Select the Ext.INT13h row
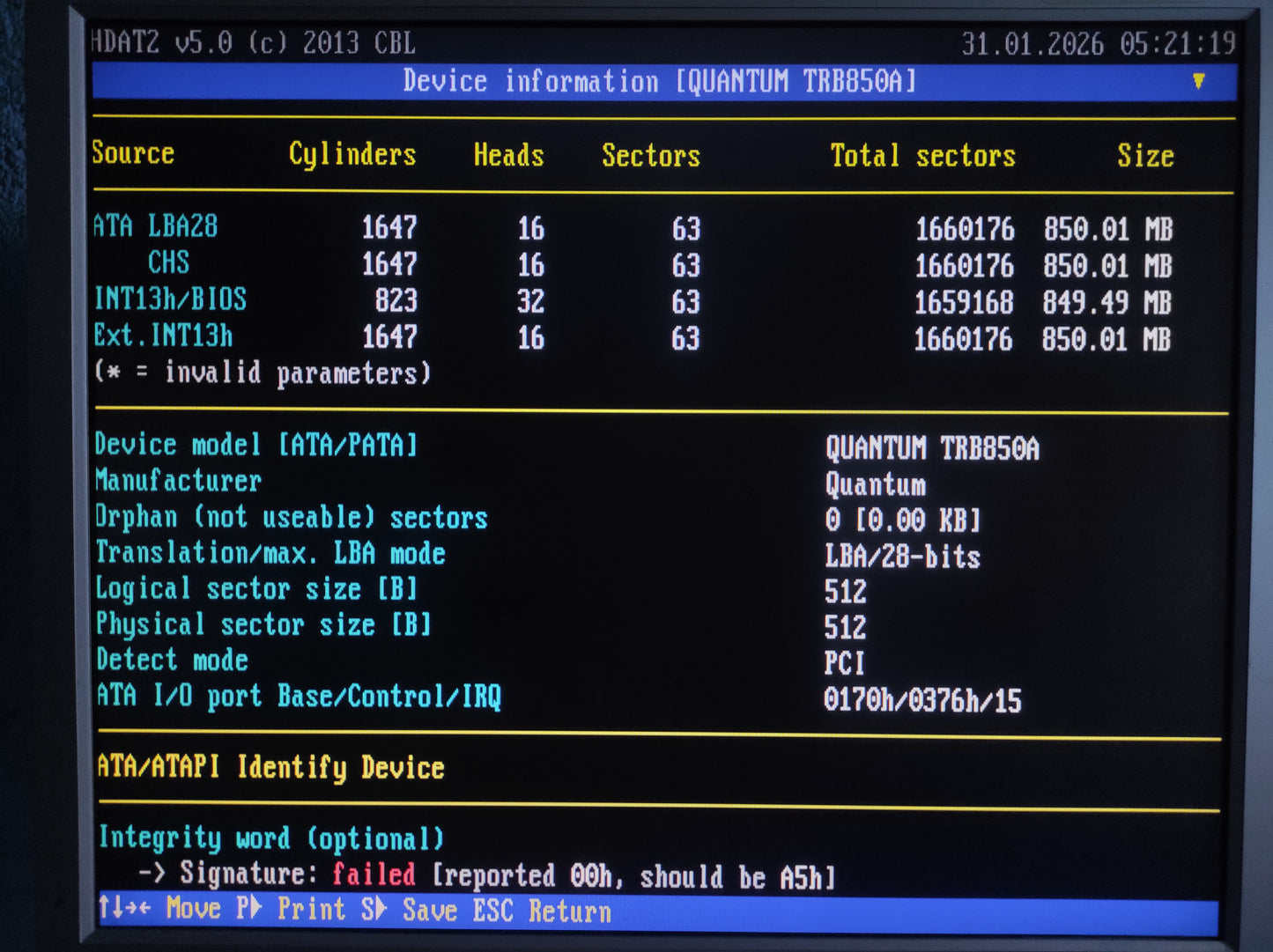1273x952 pixels. click(x=164, y=336)
